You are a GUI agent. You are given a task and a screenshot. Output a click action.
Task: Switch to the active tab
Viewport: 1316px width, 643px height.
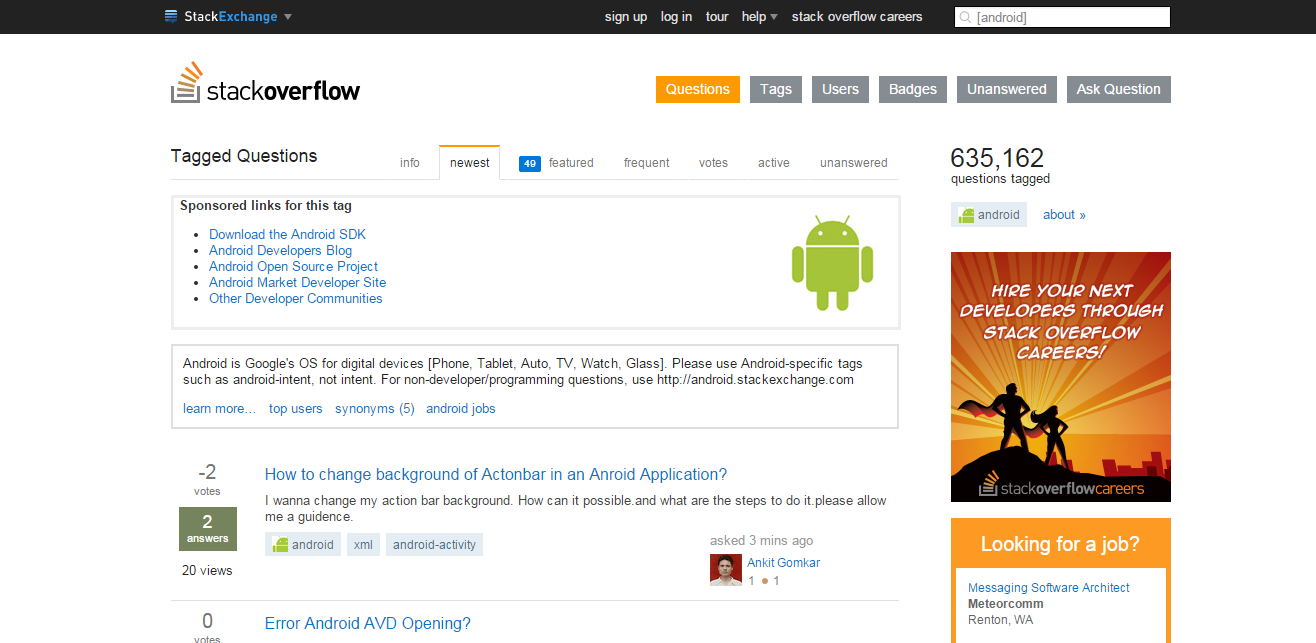773,163
